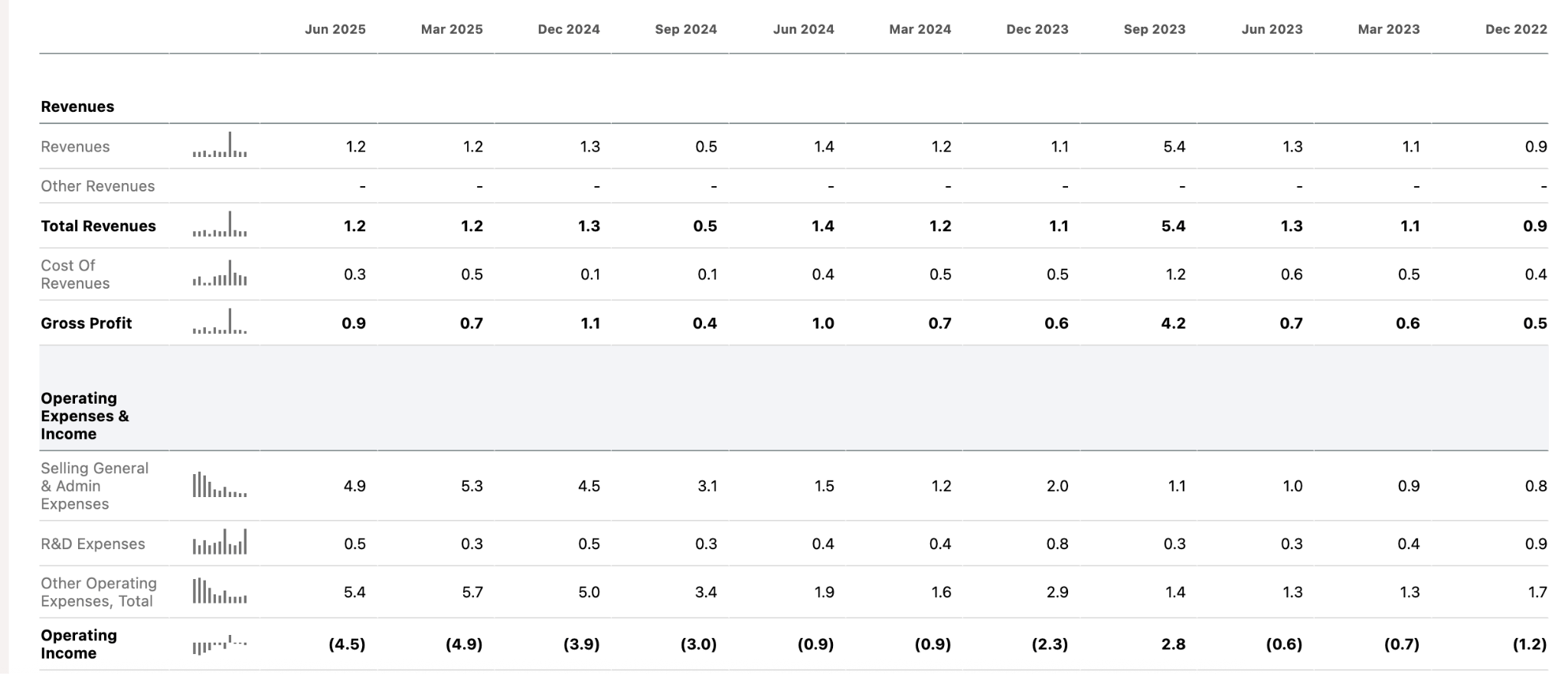Open the R&D Expenses sparkline chart
Image resolution: width=1568 pixels, height=674 pixels.
click(x=220, y=543)
